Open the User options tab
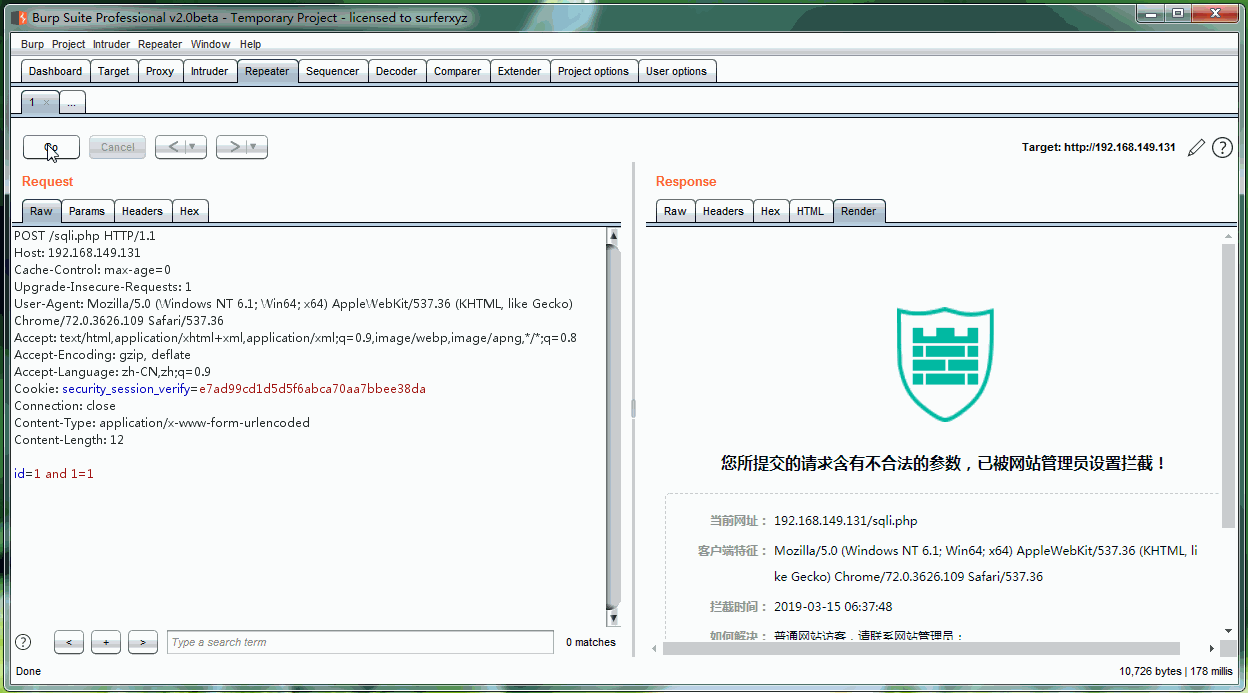This screenshot has width=1248, height=693. pyautogui.click(x=677, y=71)
